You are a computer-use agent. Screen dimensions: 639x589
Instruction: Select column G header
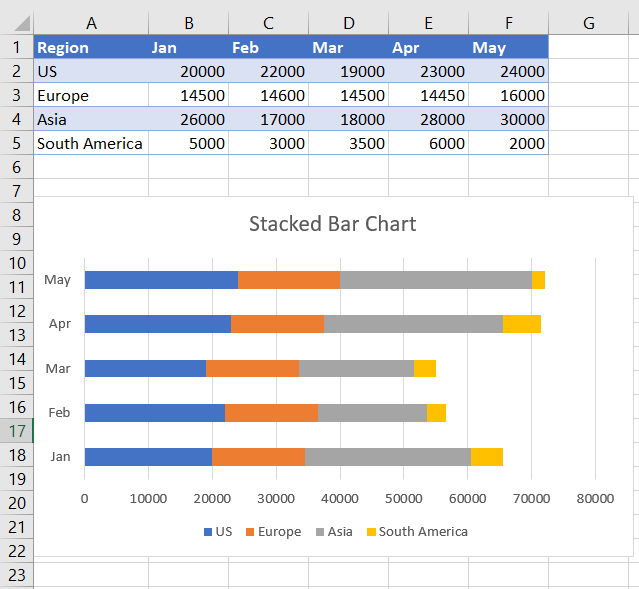[x=588, y=23]
